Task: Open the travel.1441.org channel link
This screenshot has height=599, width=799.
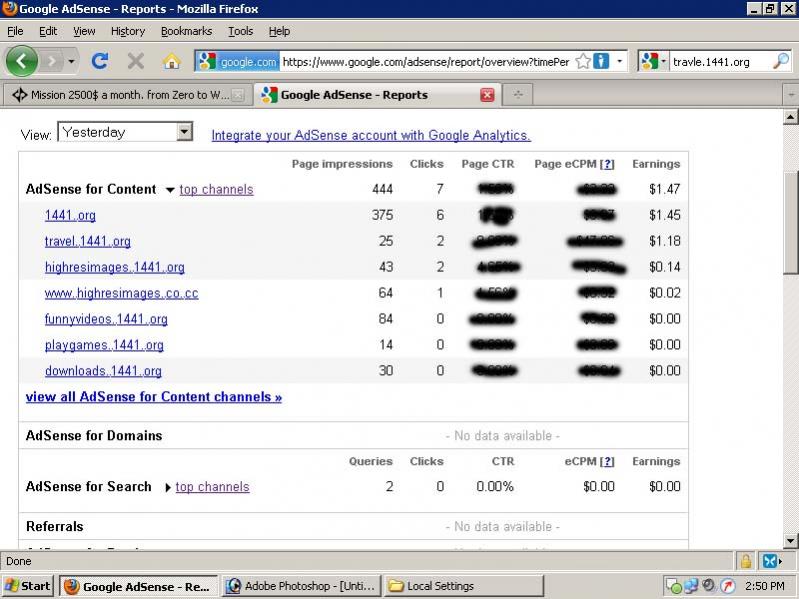Action: (x=88, y=241)
